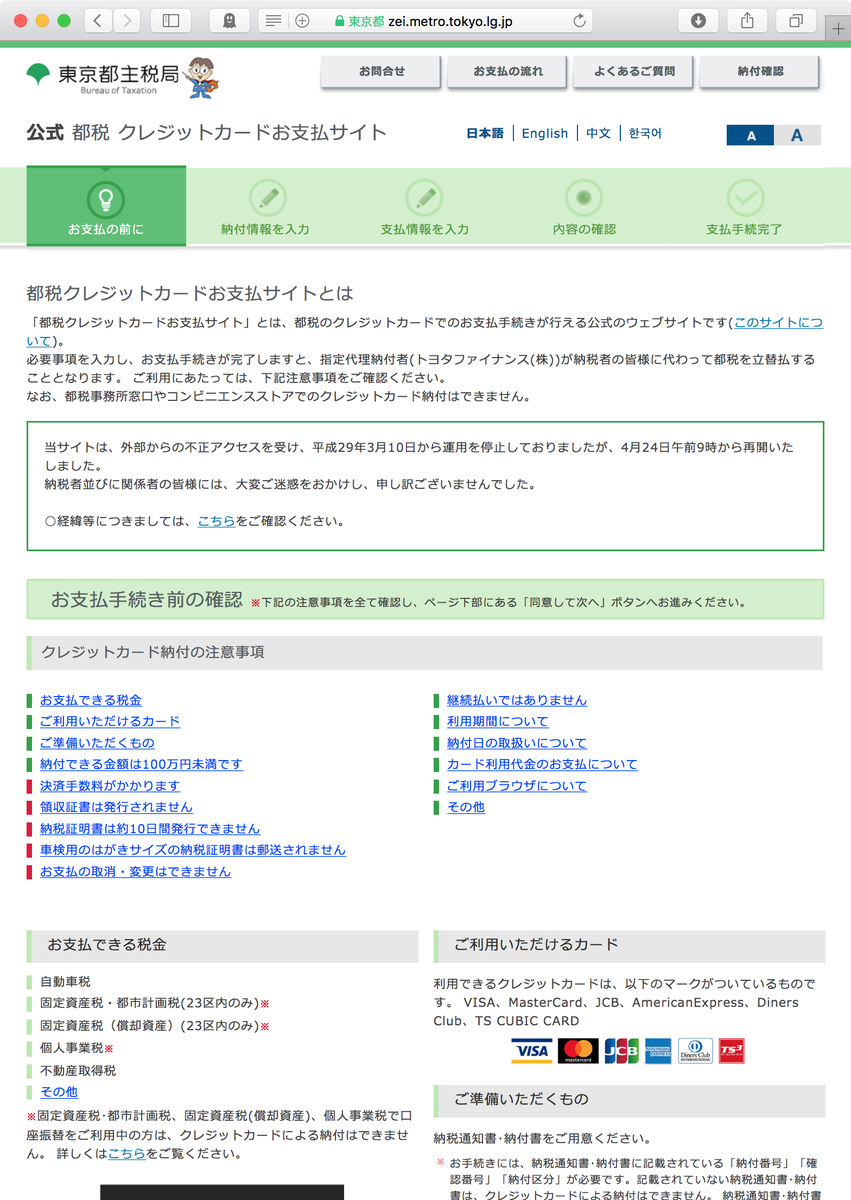851x1200 pixels.
Task: Select the 支払手続完了 step
Action: pyautogui.click(x=744, y=208)
